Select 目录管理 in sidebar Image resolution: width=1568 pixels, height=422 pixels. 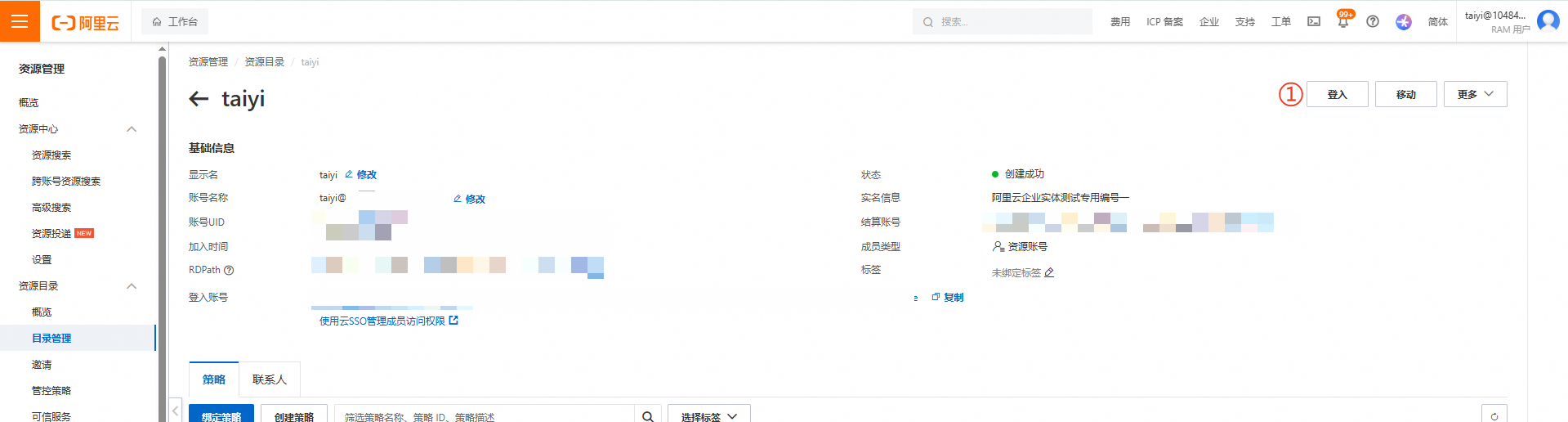pyautogui.click(x=51, y=338)
